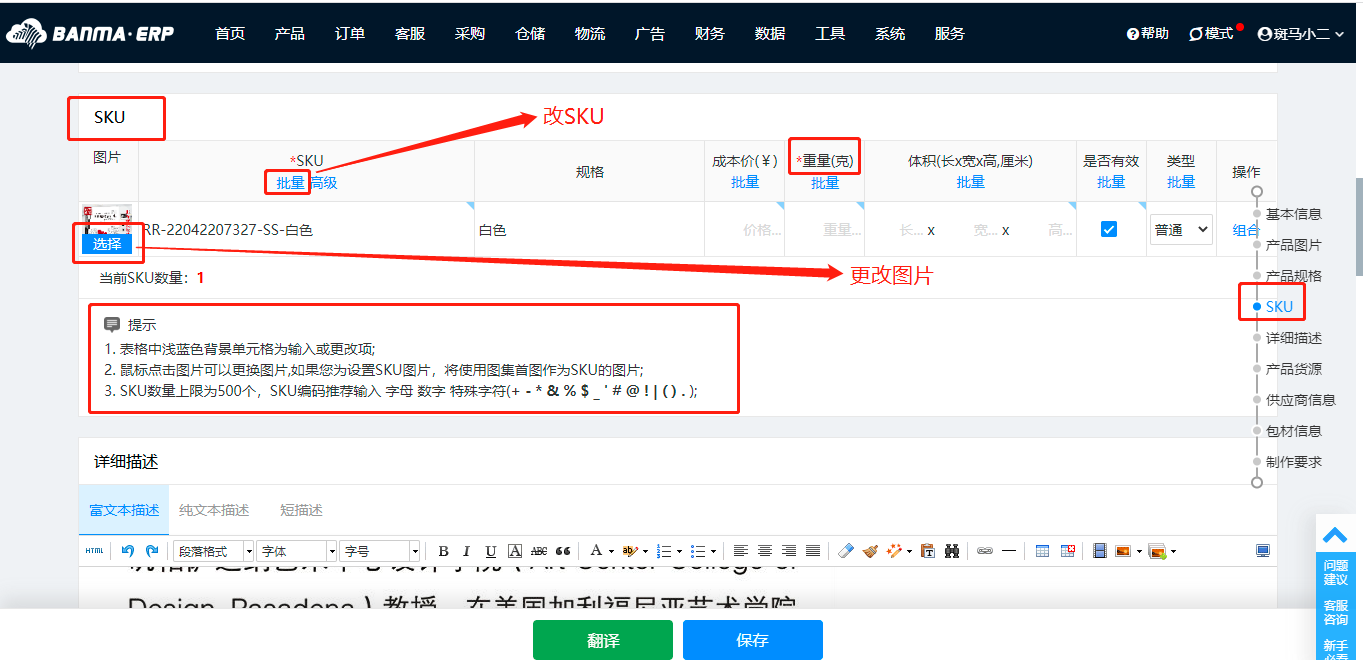Viewport: 1363px width, 660px height.
Task: Add a border around the characters
Action: (x=515, y=551)
